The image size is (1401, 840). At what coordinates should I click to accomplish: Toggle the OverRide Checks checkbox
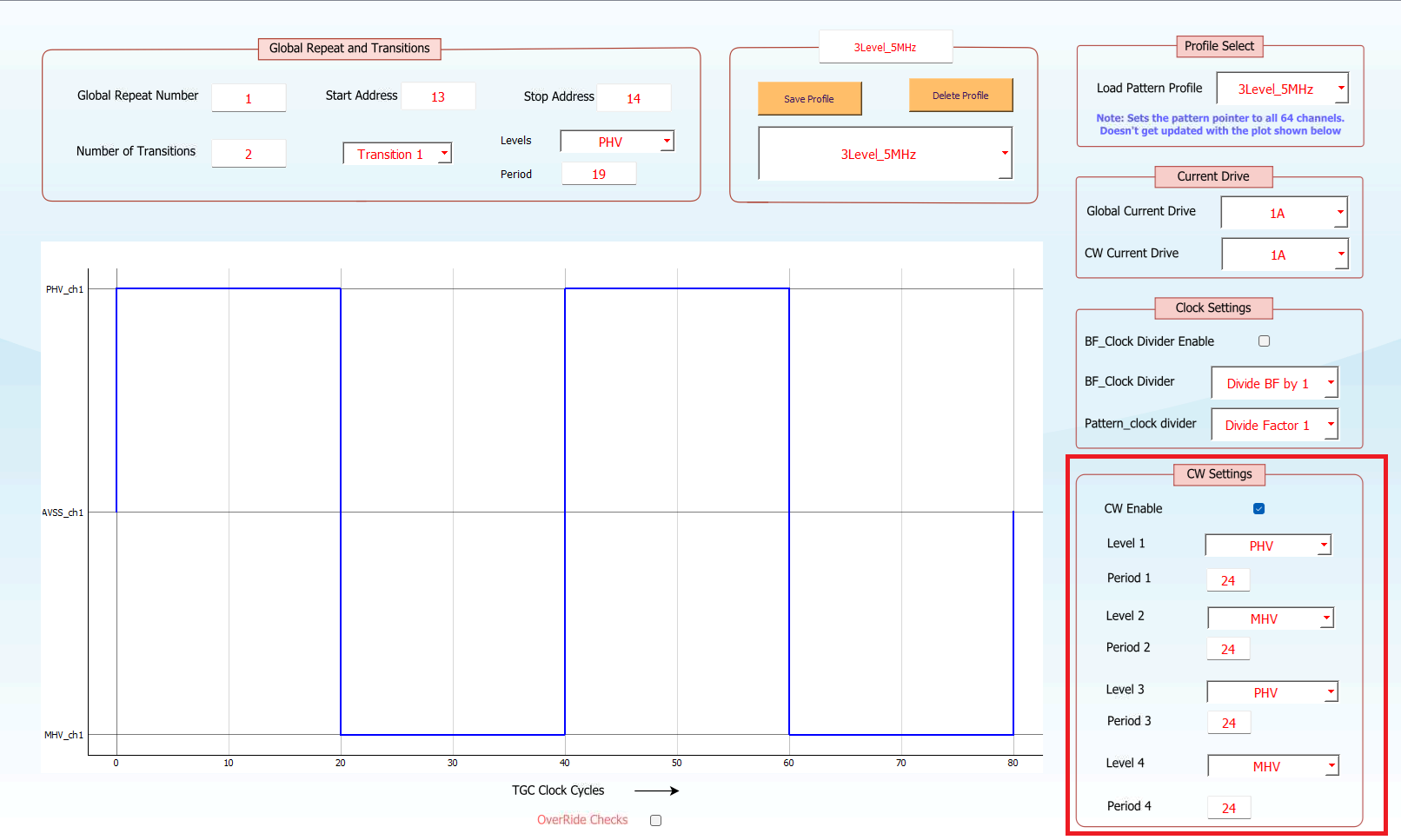coord(655,820)
